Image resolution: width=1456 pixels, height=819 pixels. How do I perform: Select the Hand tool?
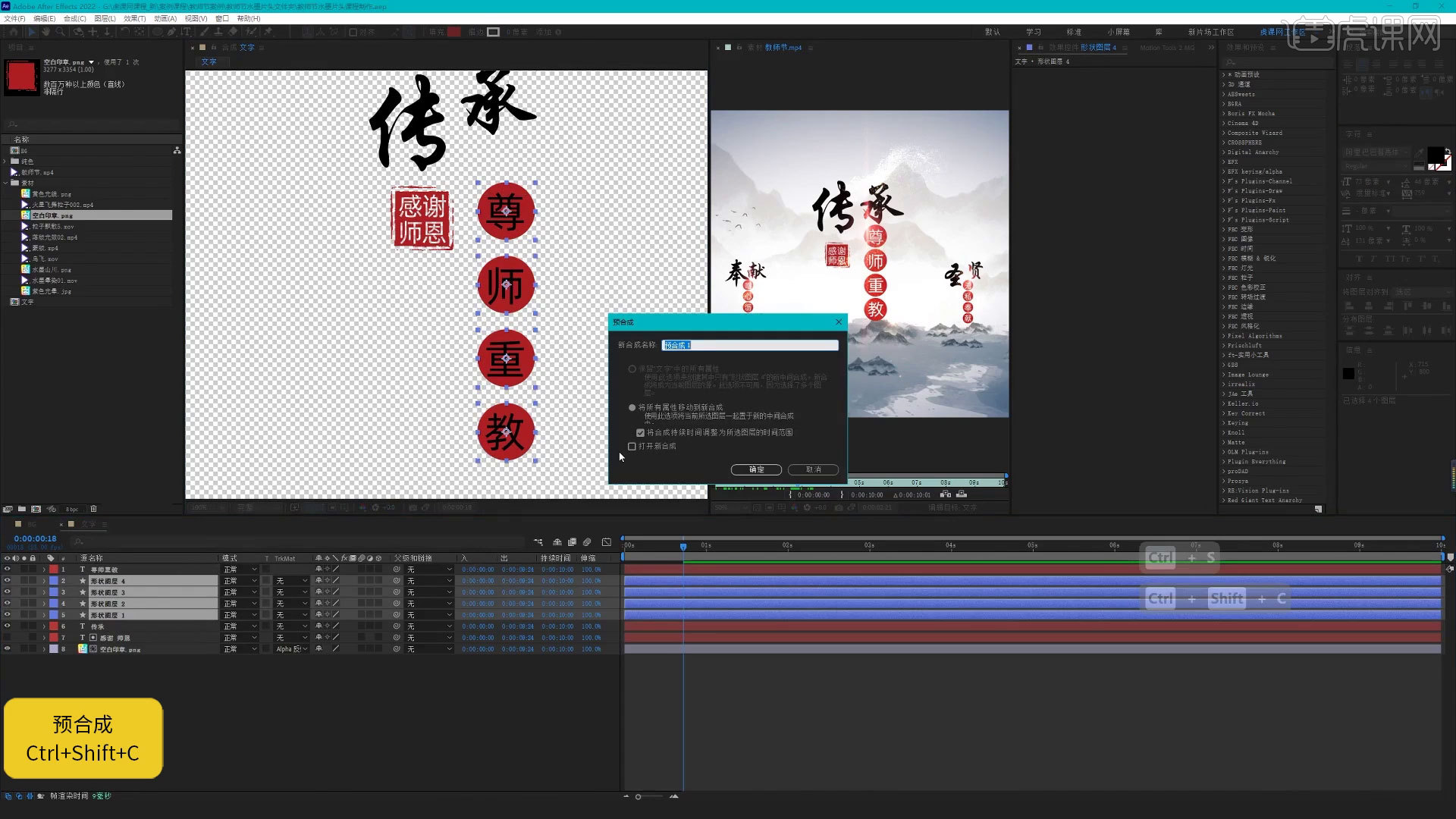[45, 32]
